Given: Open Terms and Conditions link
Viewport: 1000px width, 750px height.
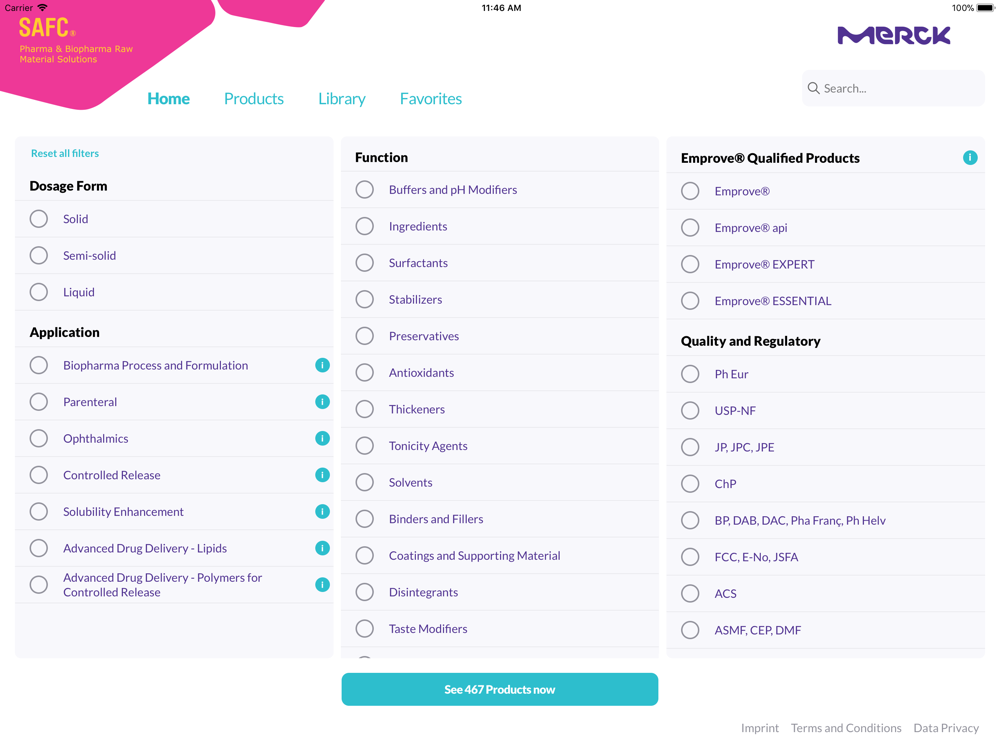Looking at the screenshot, I should pyautogui.click(x=846, y=728).
